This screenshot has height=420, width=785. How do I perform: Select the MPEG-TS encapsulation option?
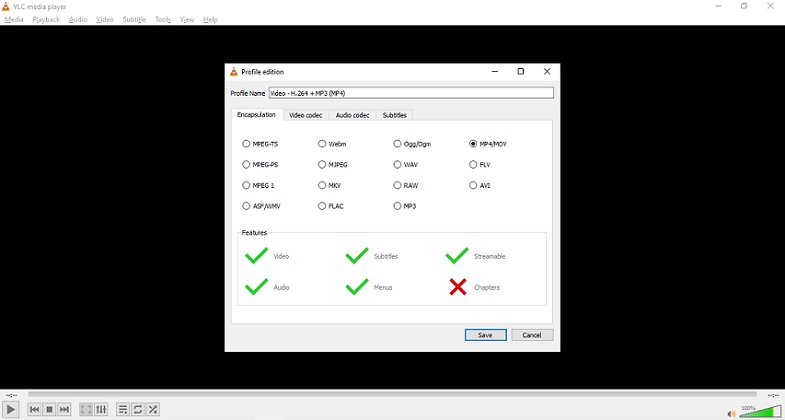(247, 144)
